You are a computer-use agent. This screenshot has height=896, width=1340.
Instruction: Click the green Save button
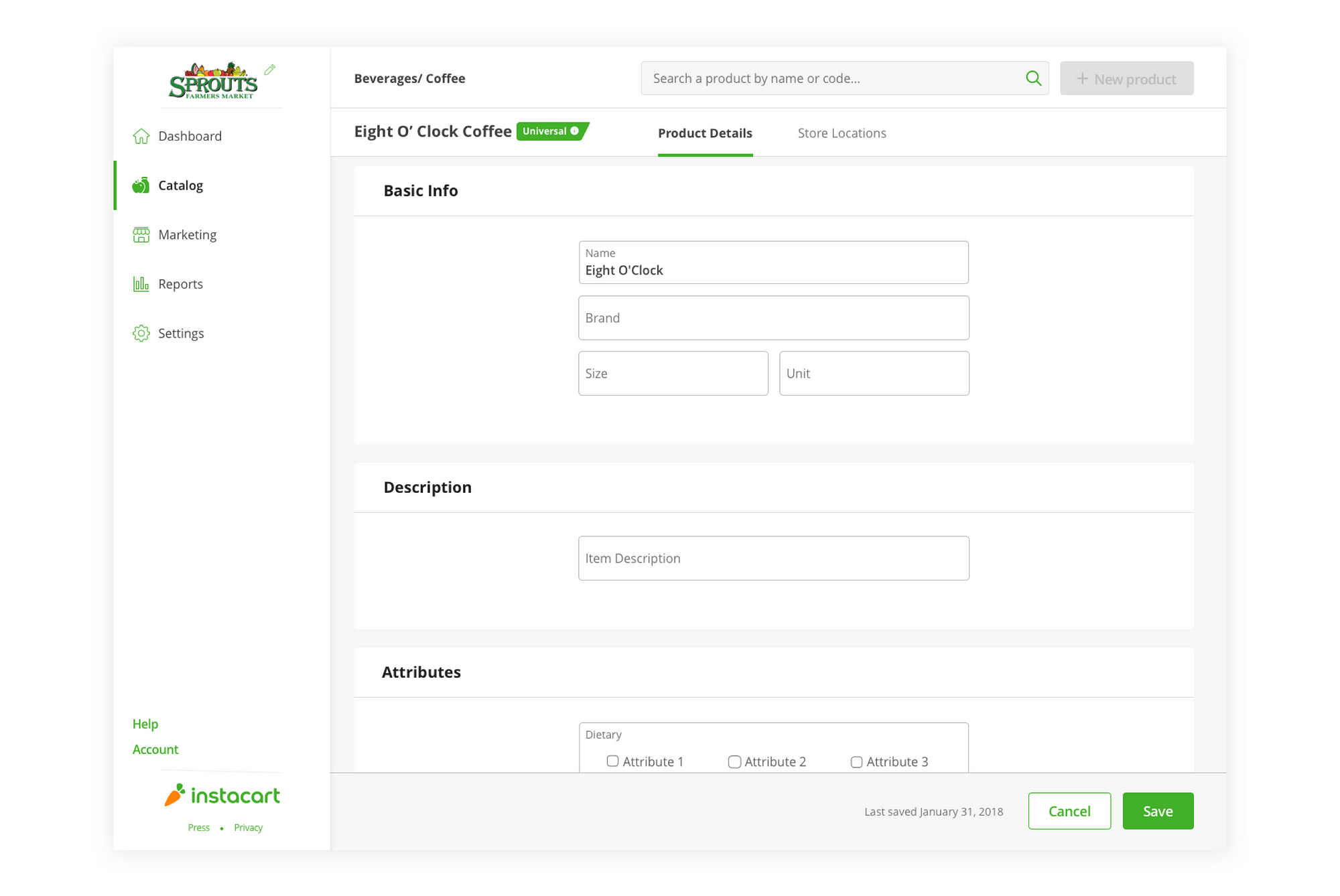pyautogui.click(x=1158, y=811)
